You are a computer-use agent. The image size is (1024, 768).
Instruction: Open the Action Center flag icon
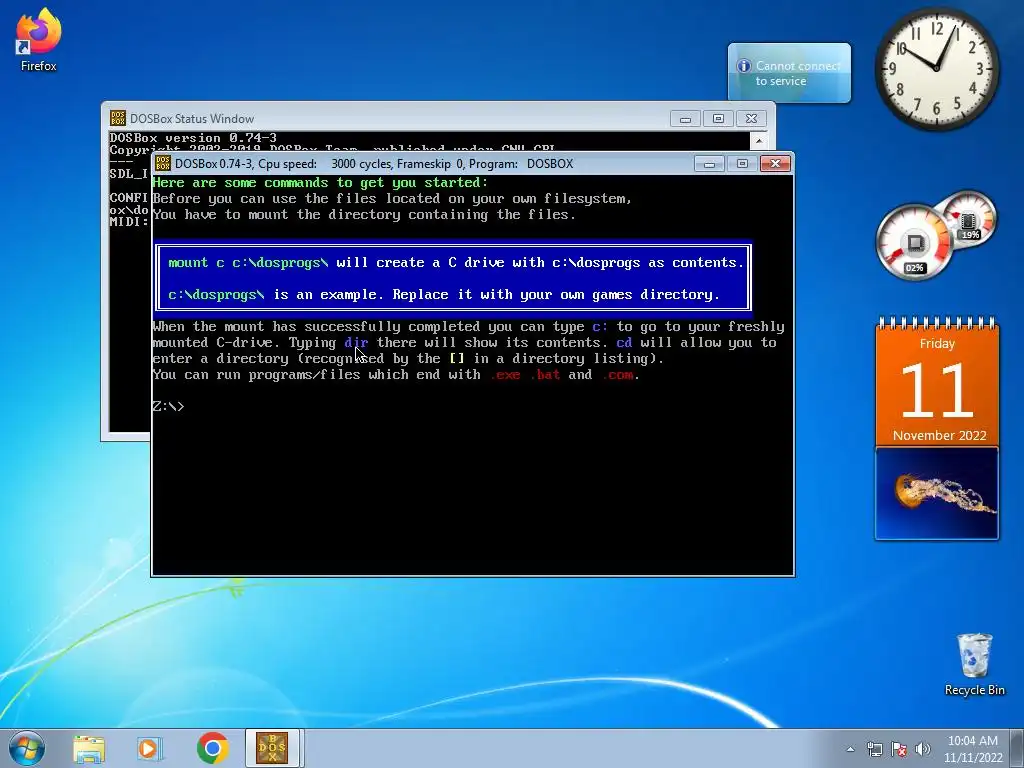click(899, 750)
